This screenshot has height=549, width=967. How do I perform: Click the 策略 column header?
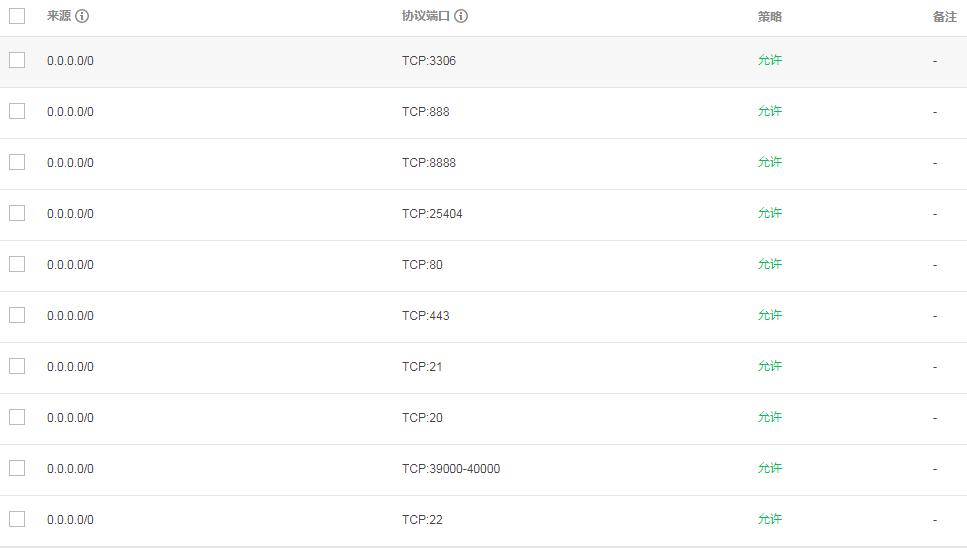point(770,17)
